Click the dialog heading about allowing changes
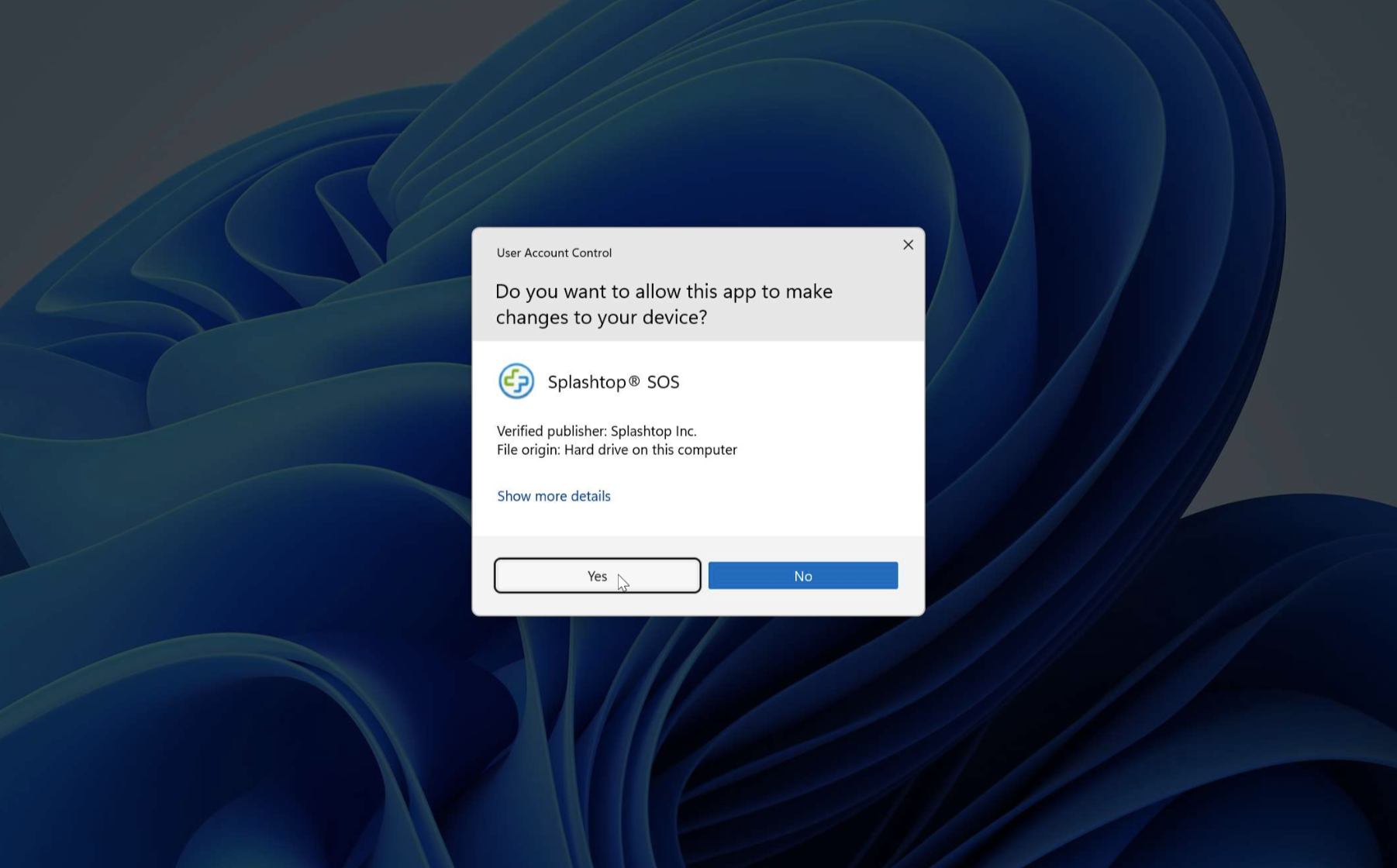This screenshot has height=868, width=1397. click(x=664, y=304)
